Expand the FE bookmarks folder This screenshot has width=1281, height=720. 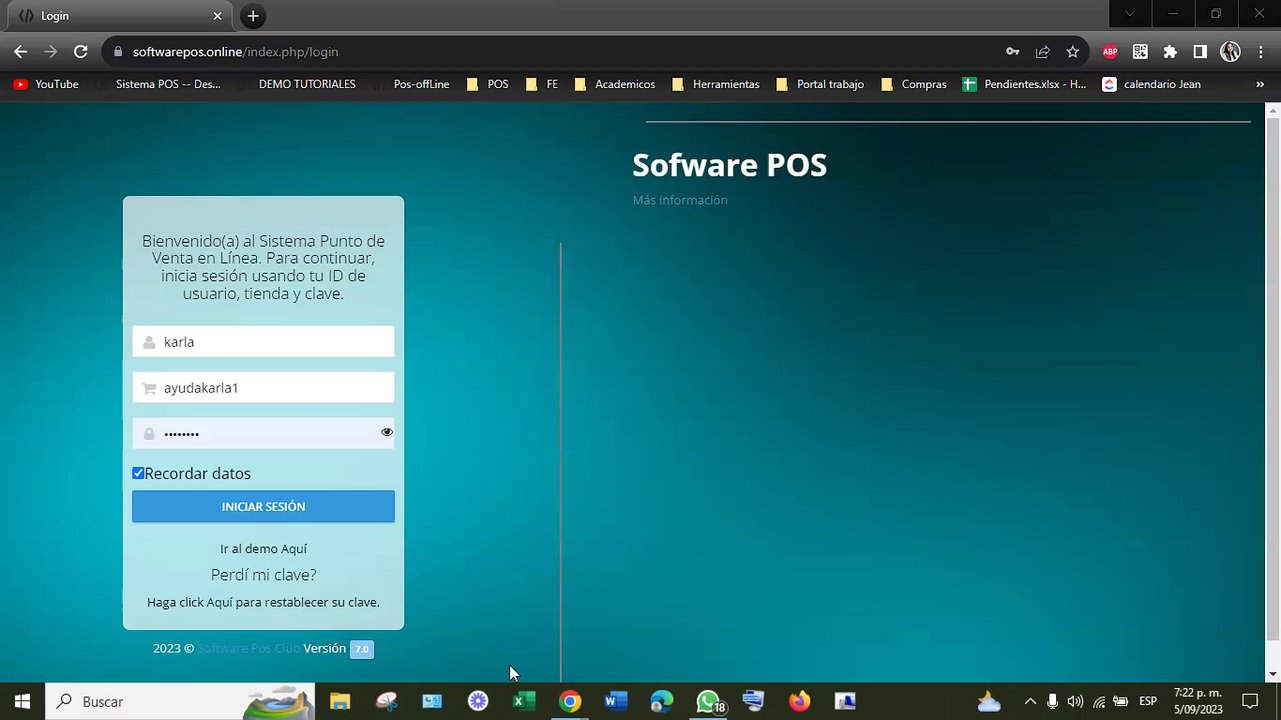(542, 84)
